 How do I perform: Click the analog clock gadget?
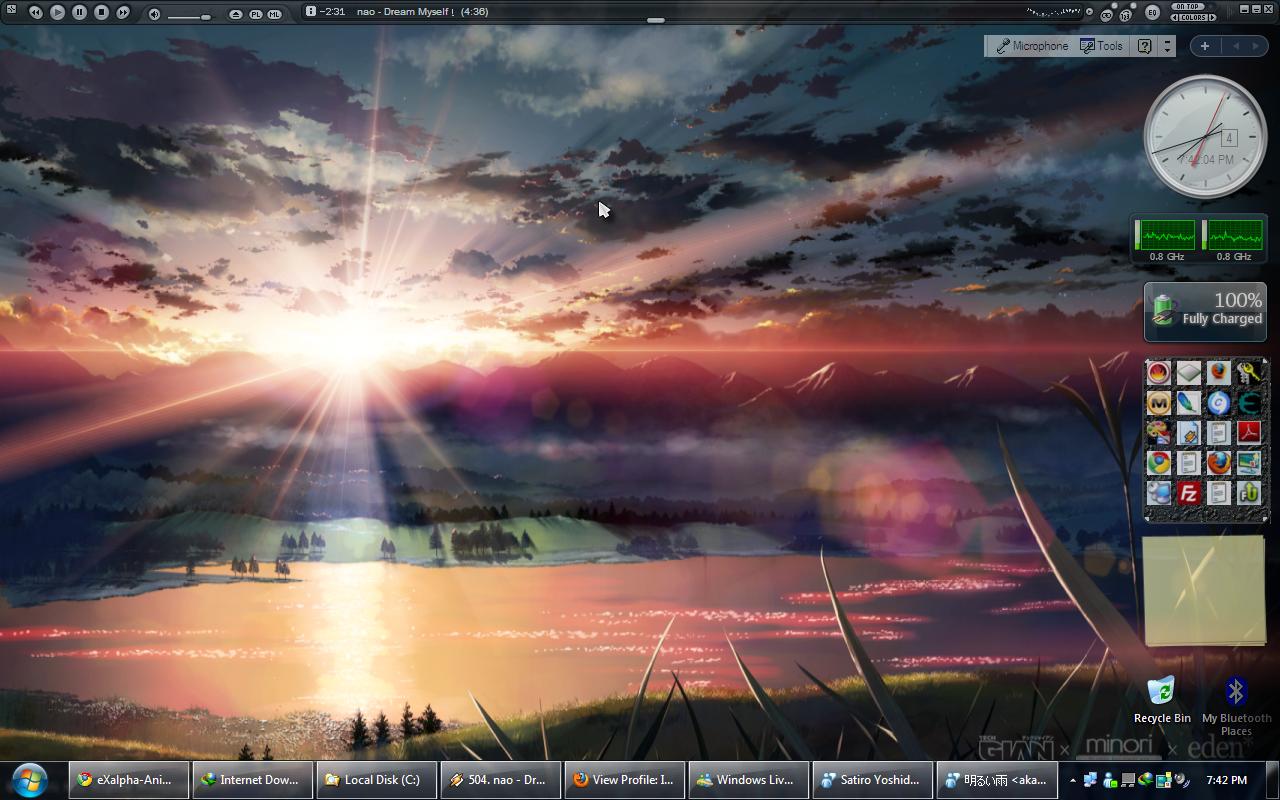1205,137
